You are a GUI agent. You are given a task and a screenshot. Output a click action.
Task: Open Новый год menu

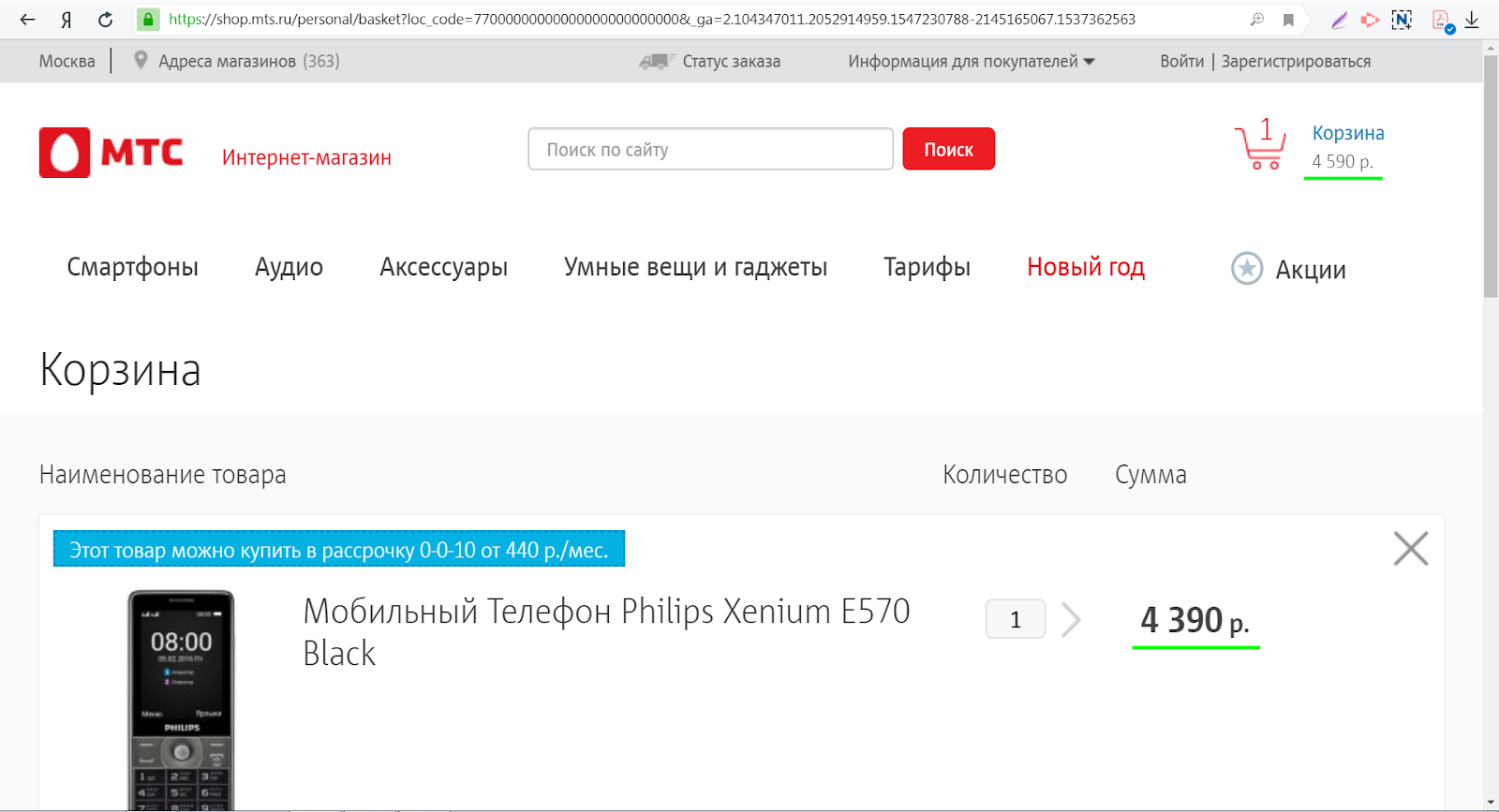tap(1086, 267)
